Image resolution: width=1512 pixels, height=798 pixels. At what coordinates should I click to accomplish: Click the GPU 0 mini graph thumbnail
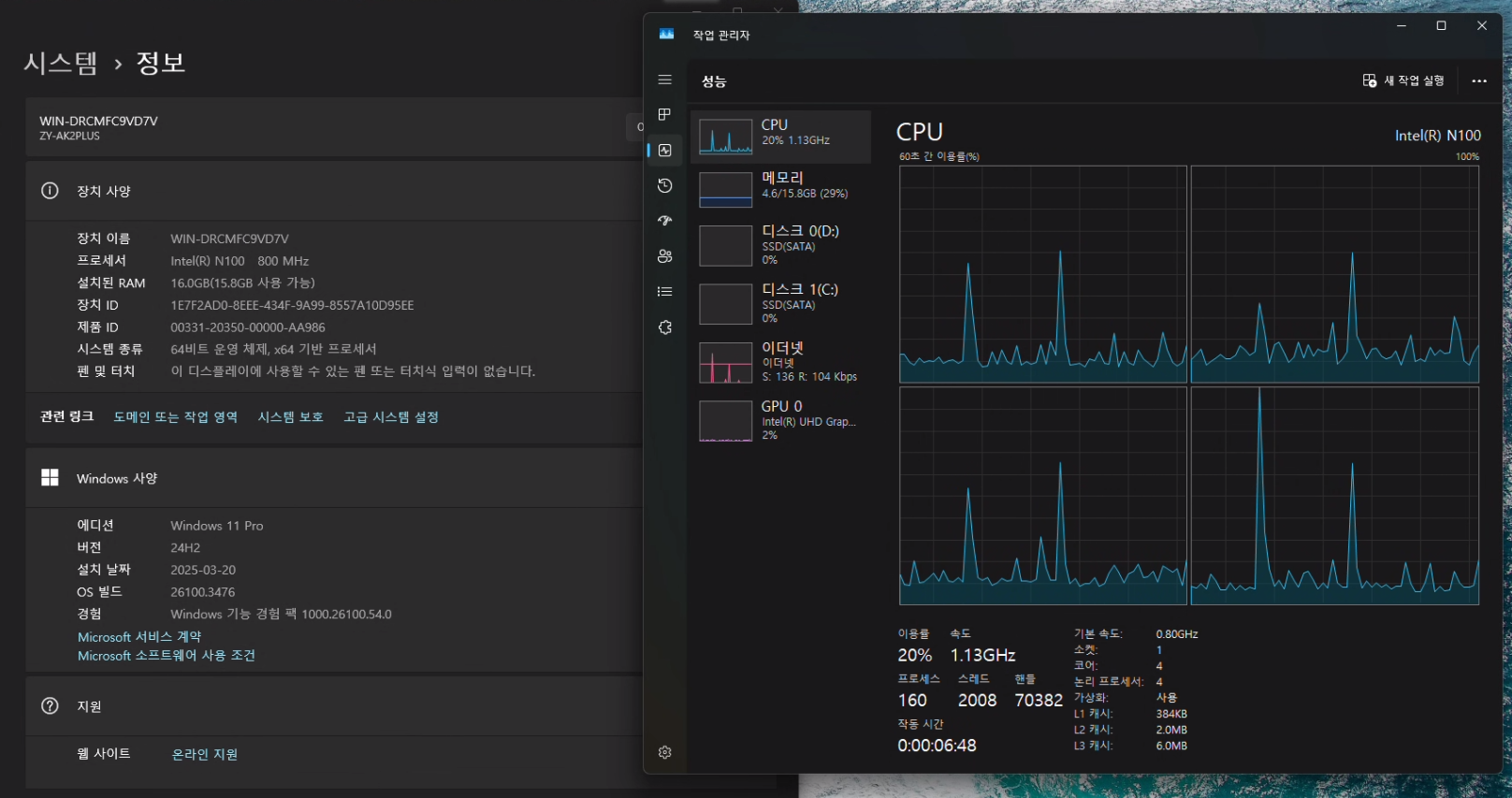click(726, 421)
